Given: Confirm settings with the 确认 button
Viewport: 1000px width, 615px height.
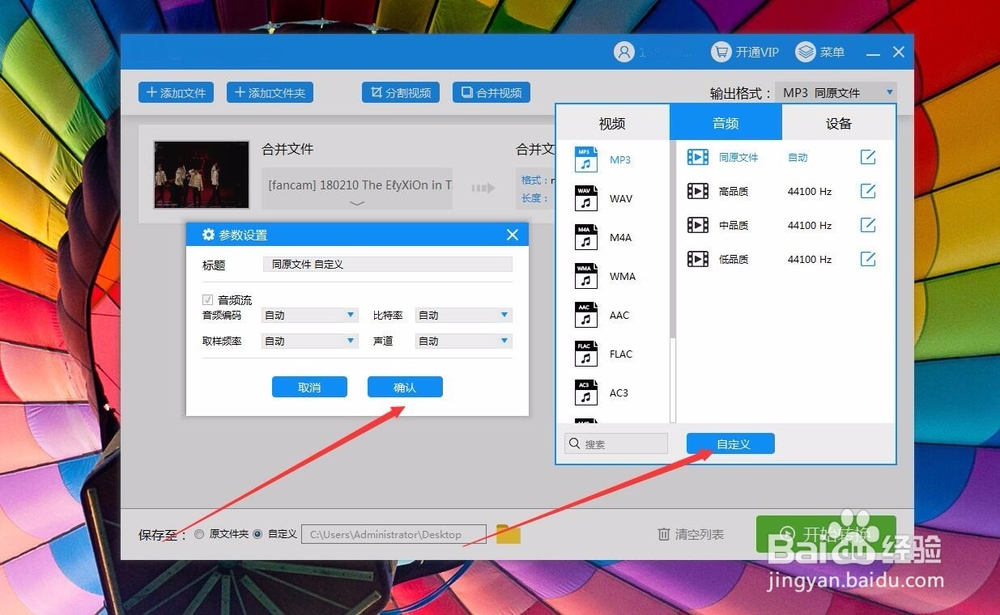Looking at the screenshot, I should click(404, 387).
